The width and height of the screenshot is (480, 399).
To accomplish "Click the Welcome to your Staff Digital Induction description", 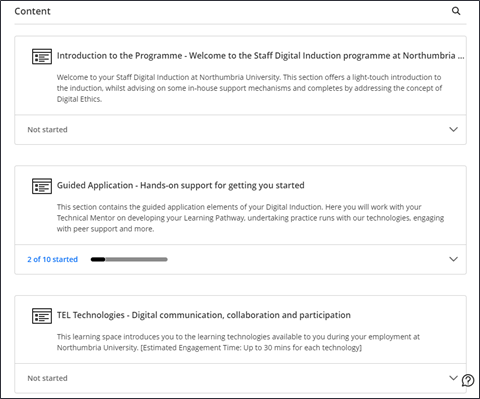I will click(x=249, y=88).
